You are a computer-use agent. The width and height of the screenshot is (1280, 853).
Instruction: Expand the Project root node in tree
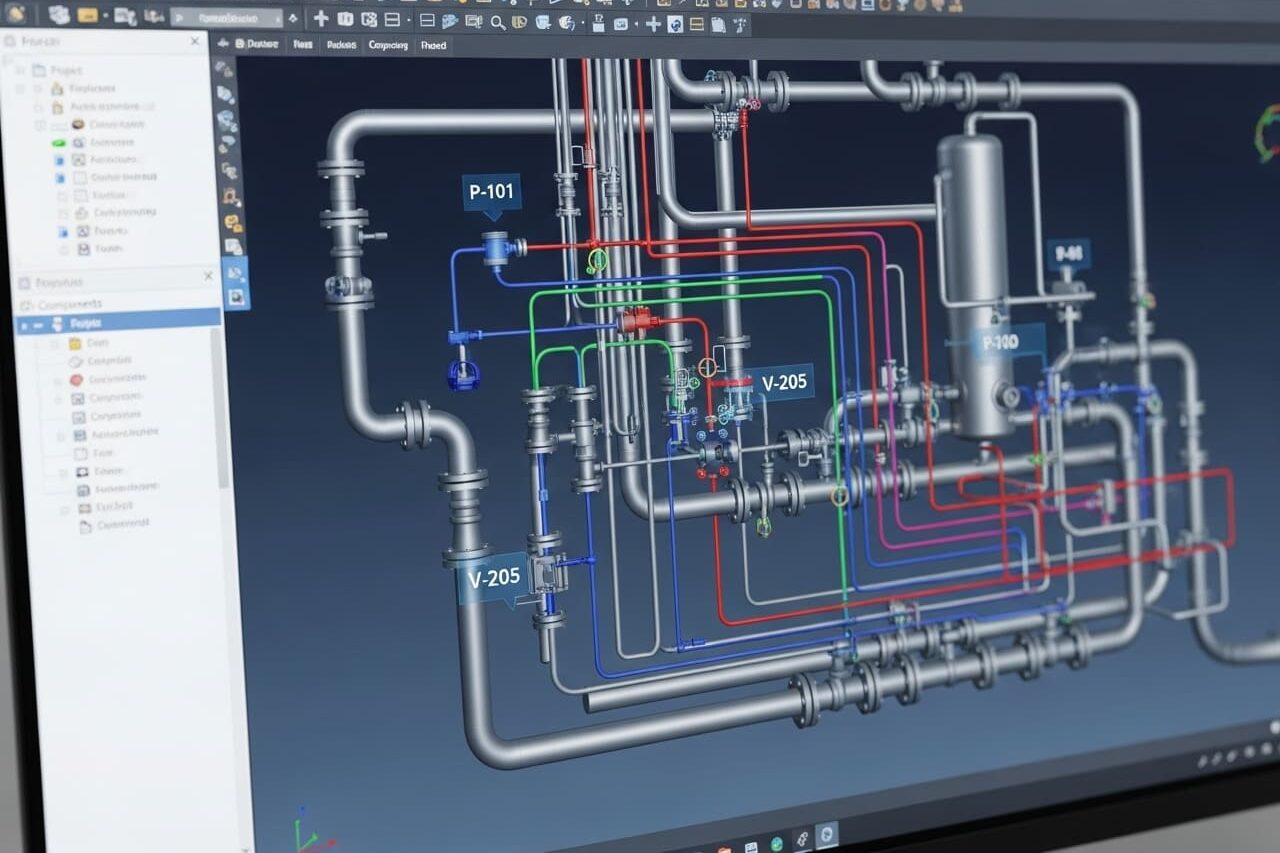pos(22,71)
